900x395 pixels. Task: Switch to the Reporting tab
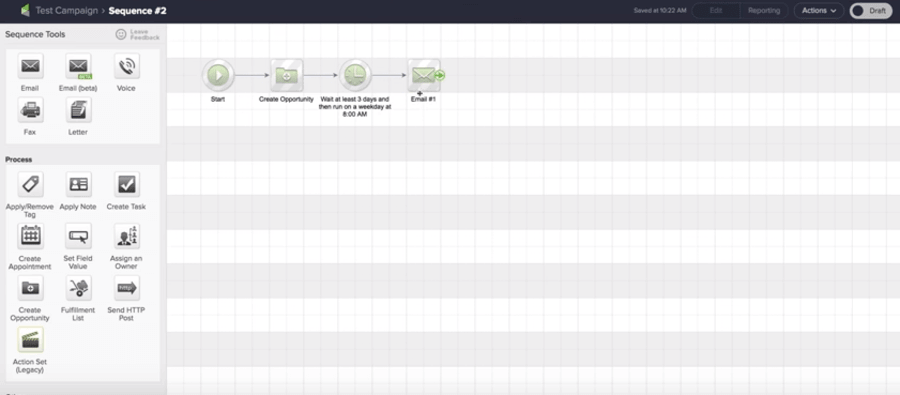pos(763,10)
